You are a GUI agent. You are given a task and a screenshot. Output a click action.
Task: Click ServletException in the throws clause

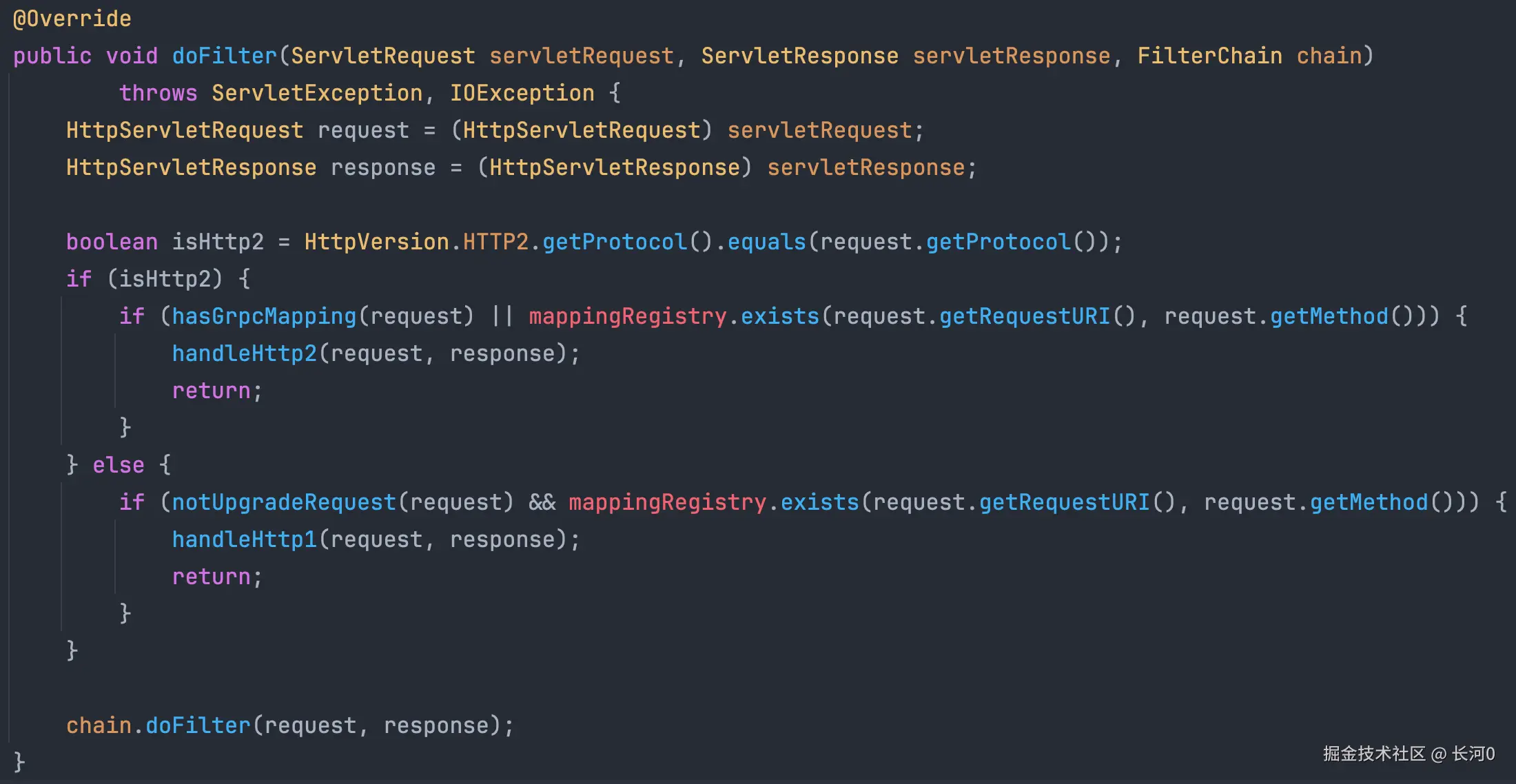pos(316,93)
